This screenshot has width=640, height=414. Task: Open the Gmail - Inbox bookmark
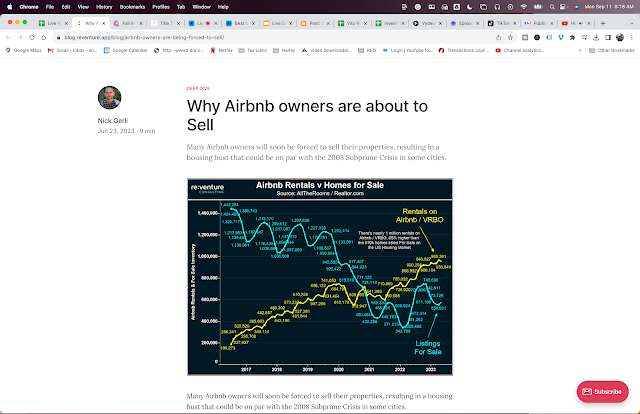coord(72,50)
